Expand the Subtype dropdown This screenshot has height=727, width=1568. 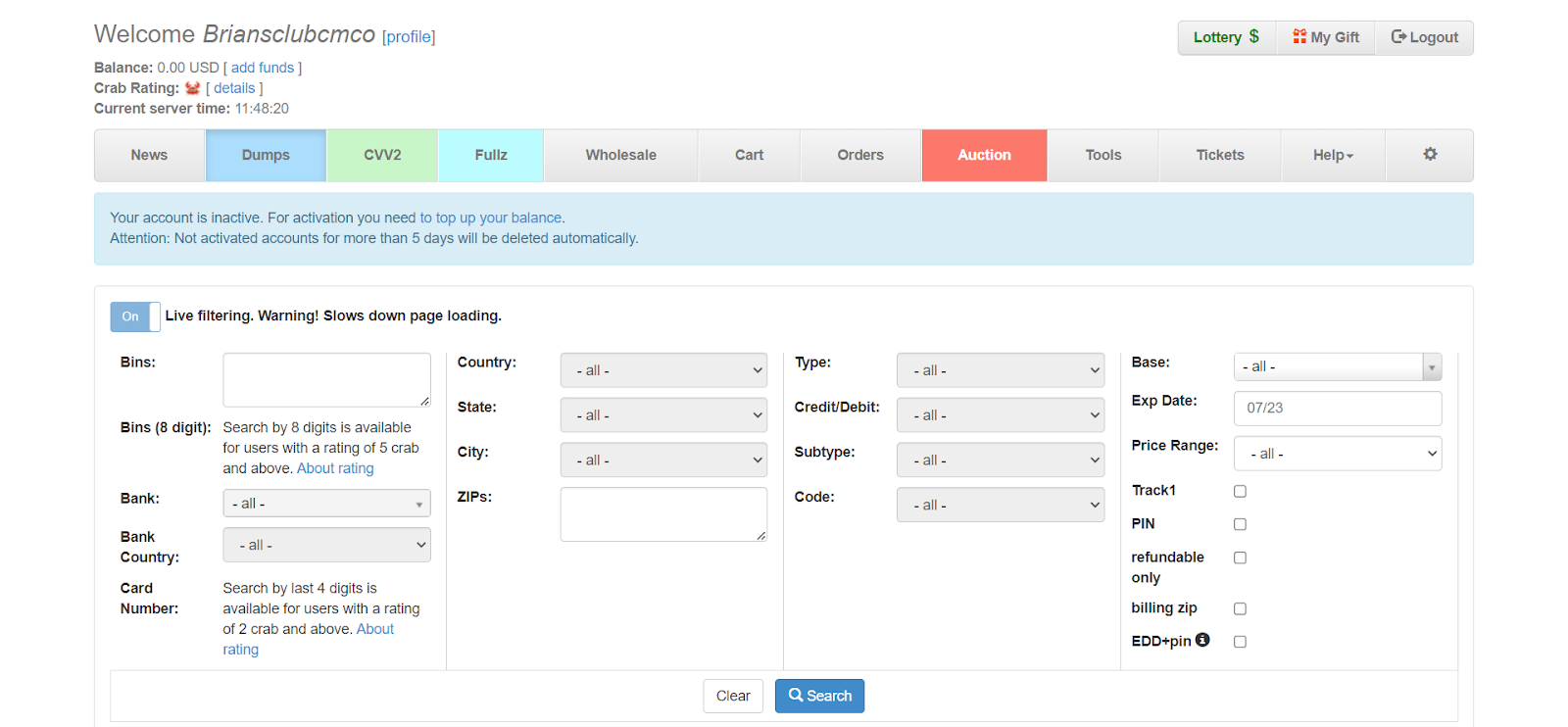(1001, 460)
